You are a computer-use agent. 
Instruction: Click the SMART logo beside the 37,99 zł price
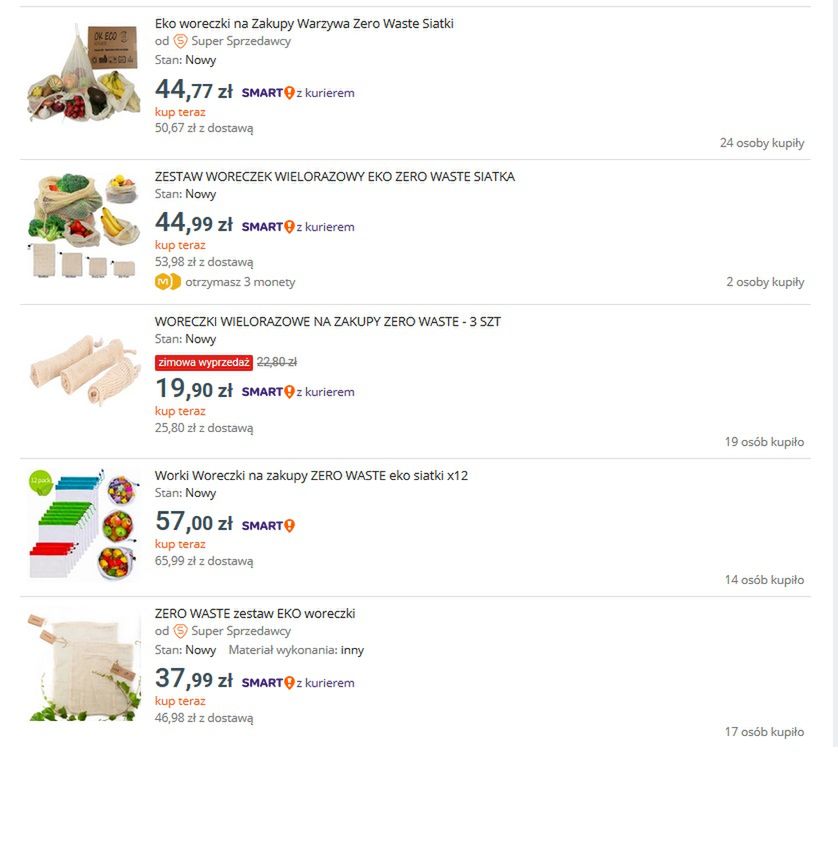point(268,683)
